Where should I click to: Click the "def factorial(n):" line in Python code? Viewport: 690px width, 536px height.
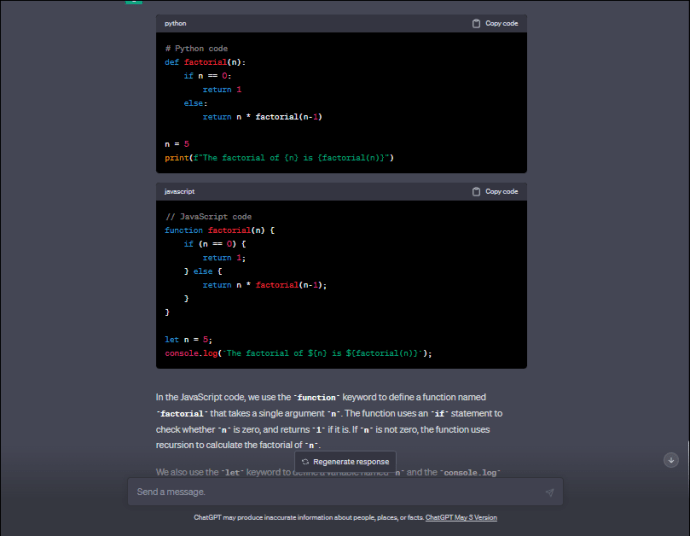coord(205,62)
